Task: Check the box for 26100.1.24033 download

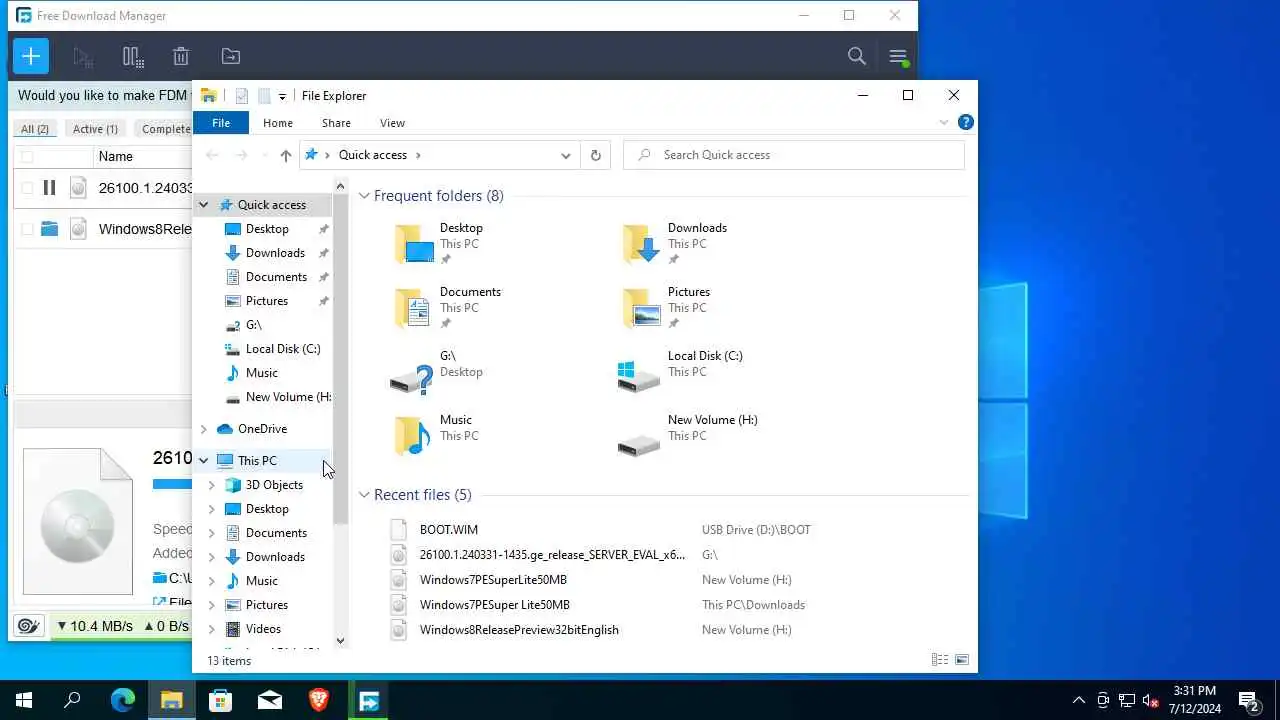Action: click(27, 187)
